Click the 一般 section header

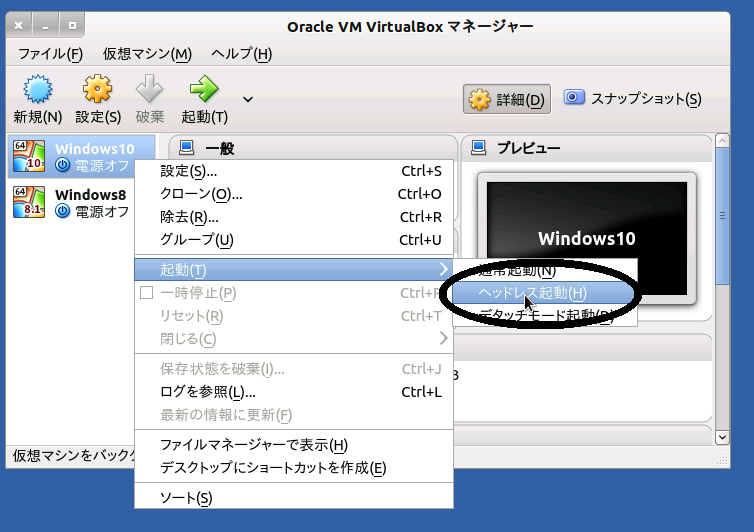tap(313, 148)
